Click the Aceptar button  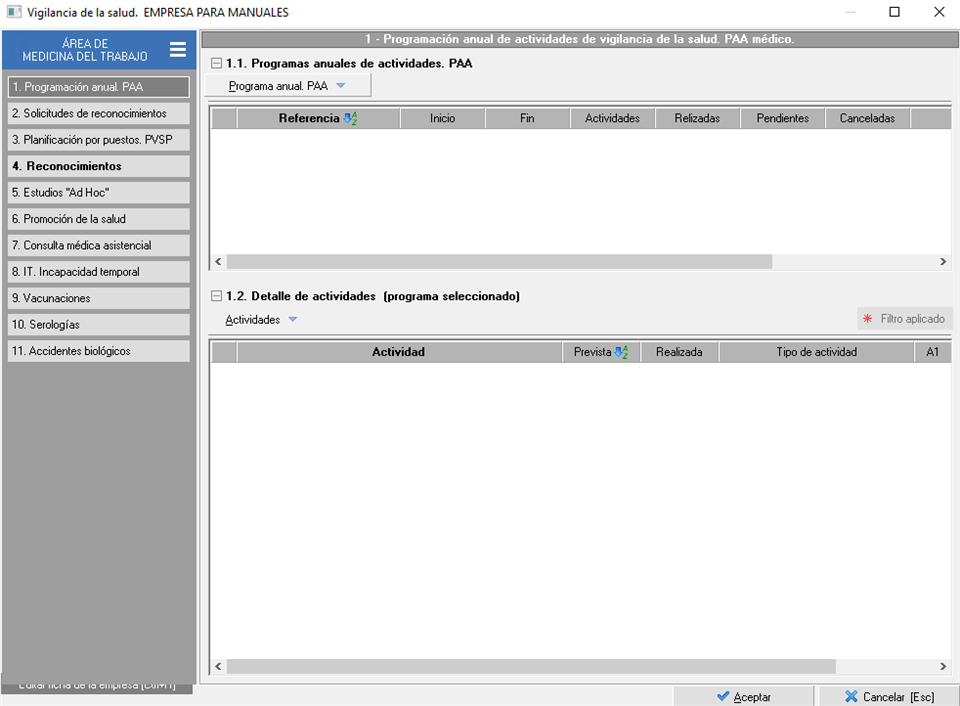click(744, 696)
